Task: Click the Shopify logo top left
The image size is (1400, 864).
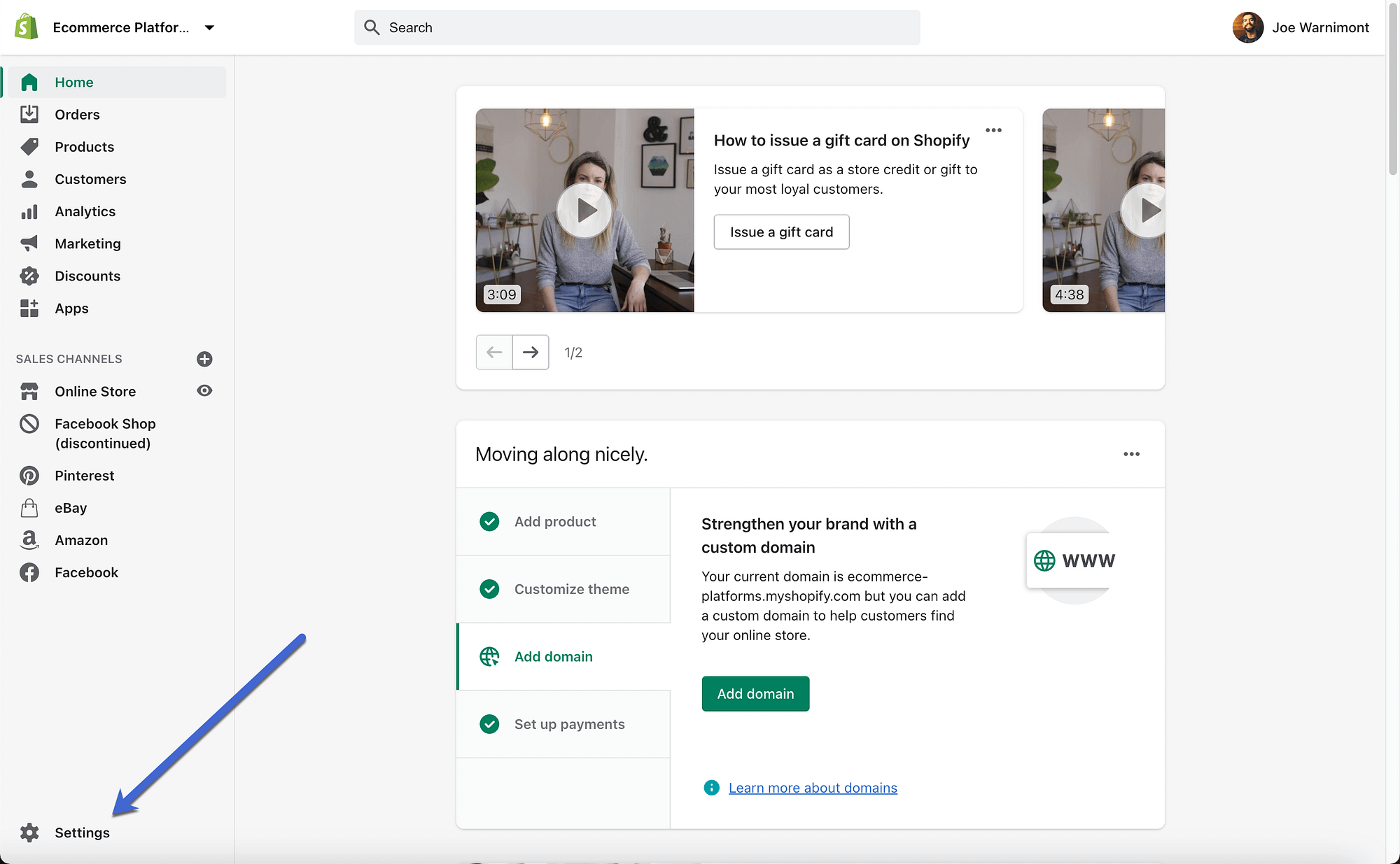Action: coord(24,27)
